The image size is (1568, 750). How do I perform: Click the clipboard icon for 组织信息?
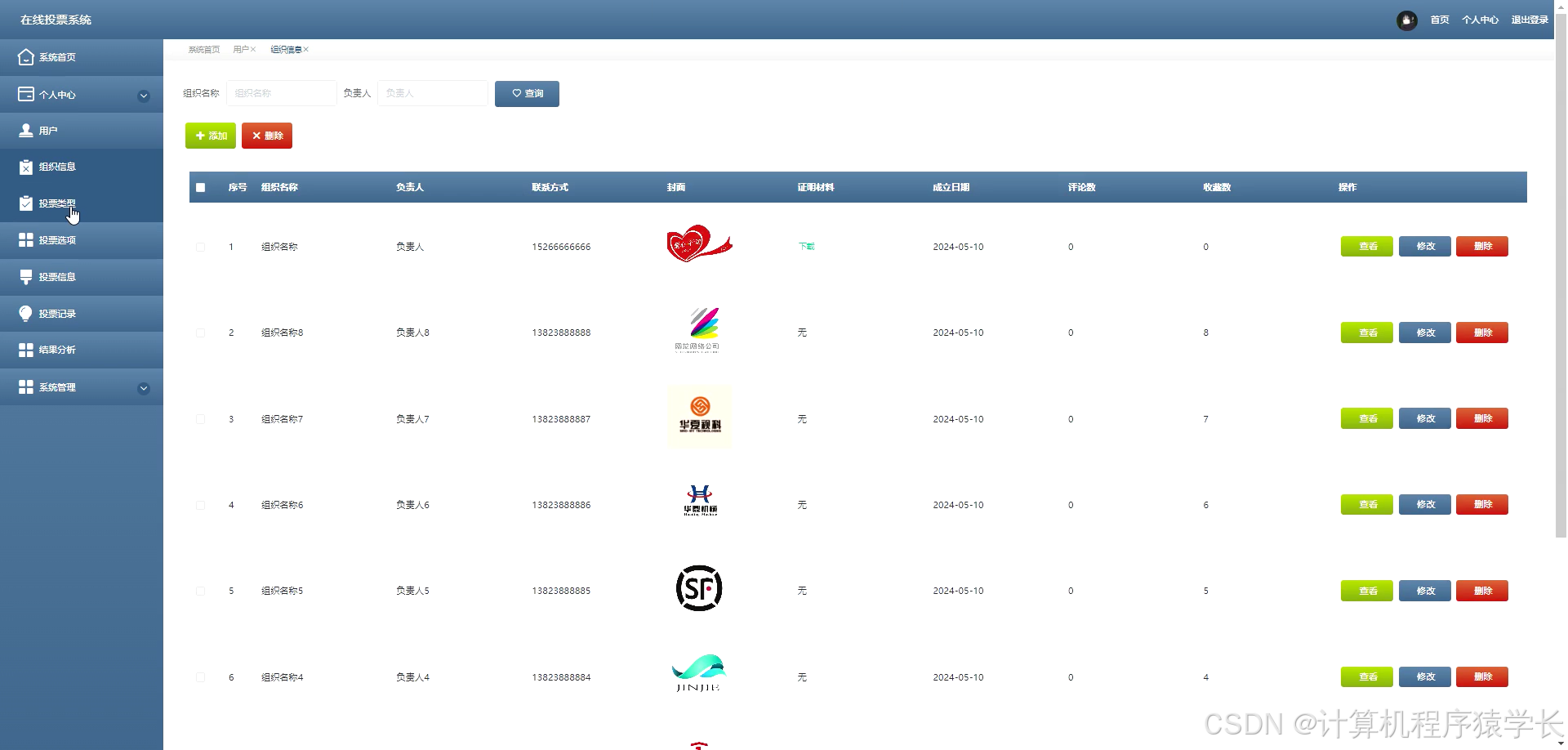point(26,167)
